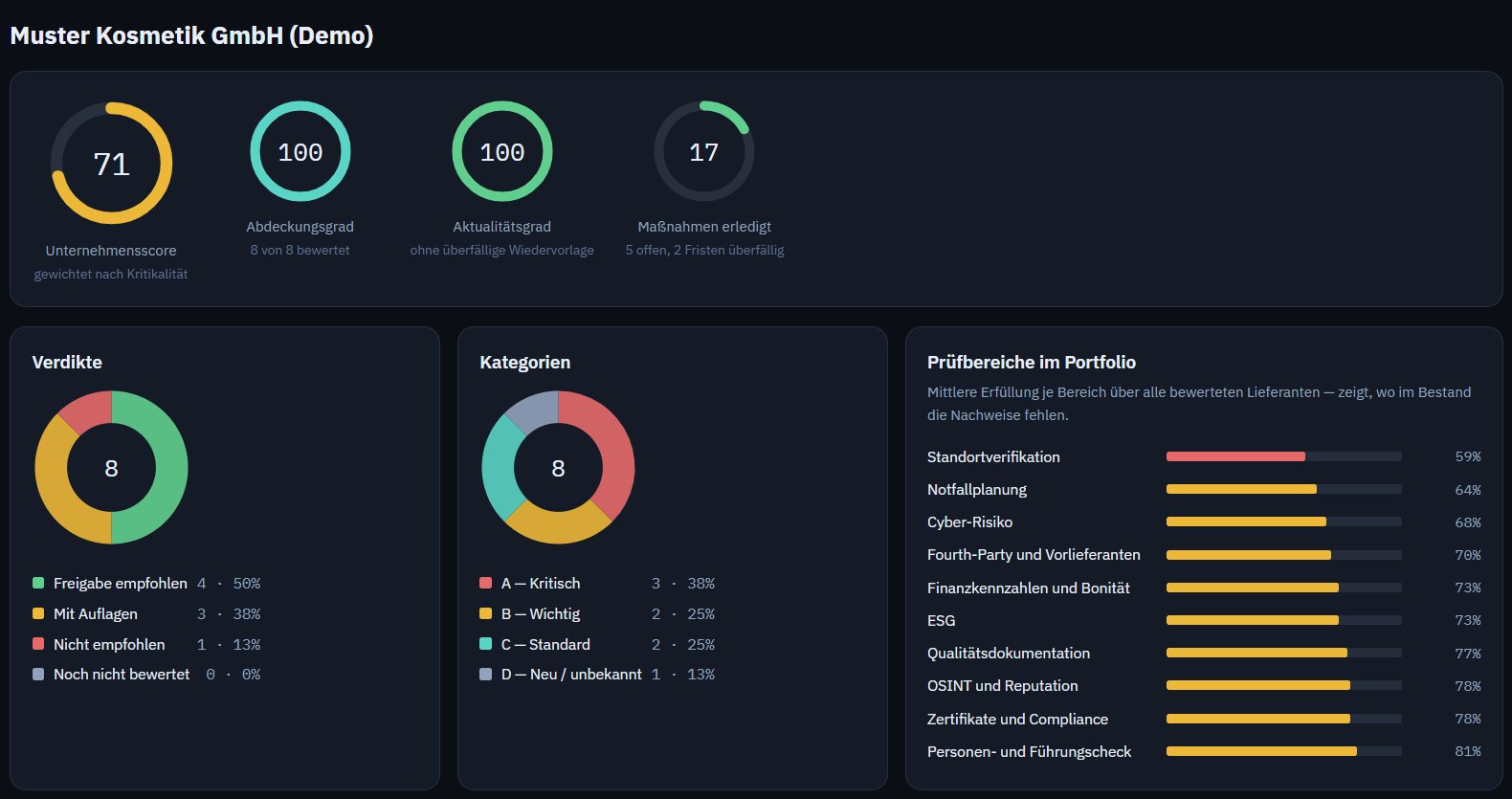Screen dimensions: 1512x799
Task: Click the gray D — Neu / unbekannt swatch
Action: (x=486, y=674)
